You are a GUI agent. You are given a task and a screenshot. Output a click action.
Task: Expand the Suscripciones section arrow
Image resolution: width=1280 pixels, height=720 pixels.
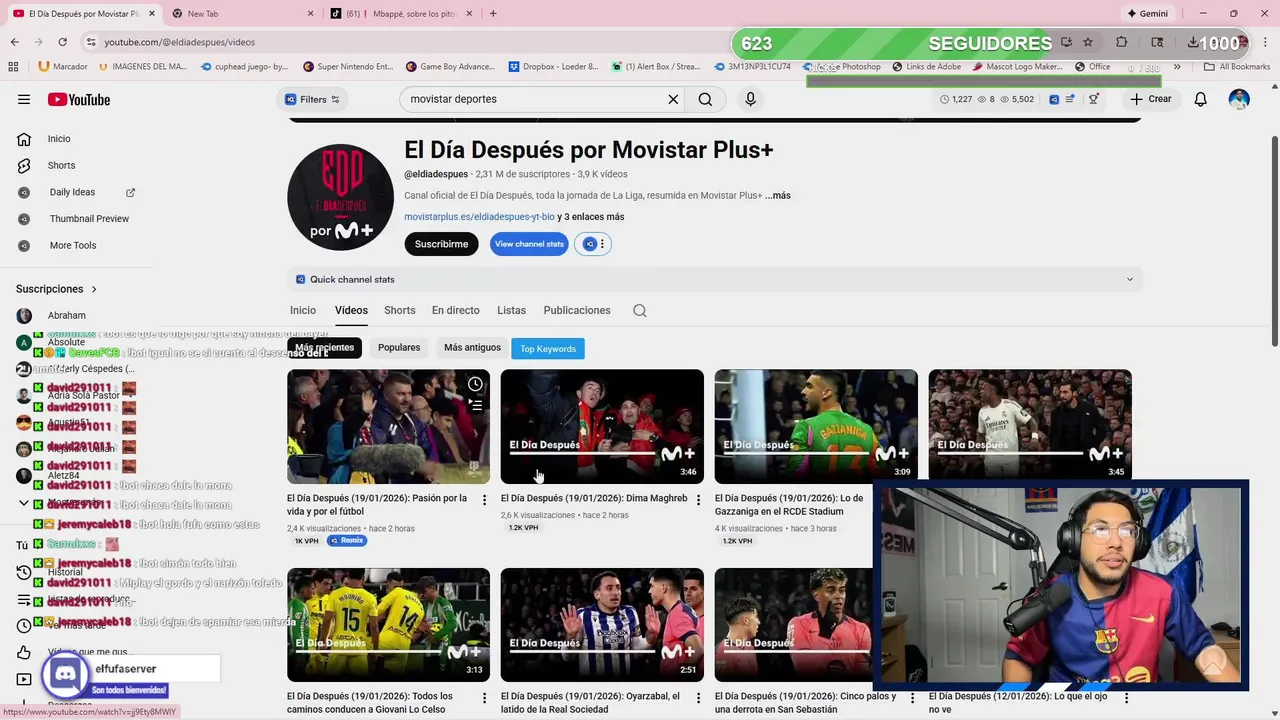click(94, 289)
